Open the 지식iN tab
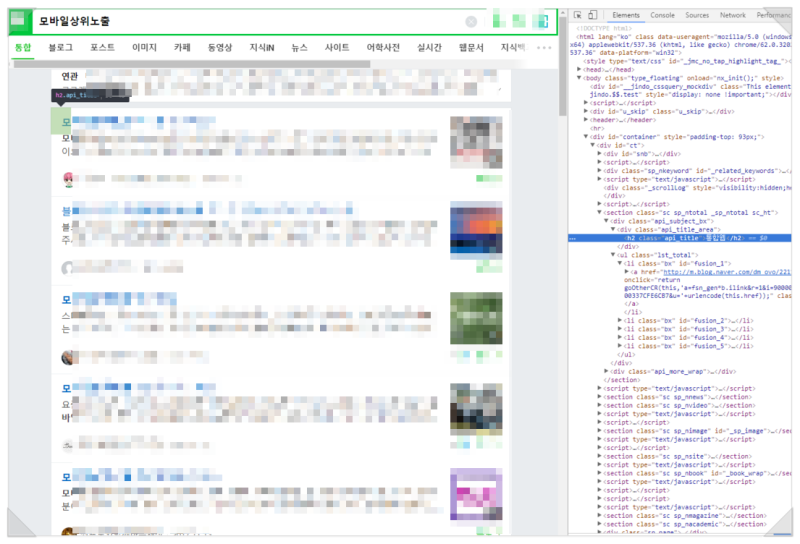 [x=262, y=47]
